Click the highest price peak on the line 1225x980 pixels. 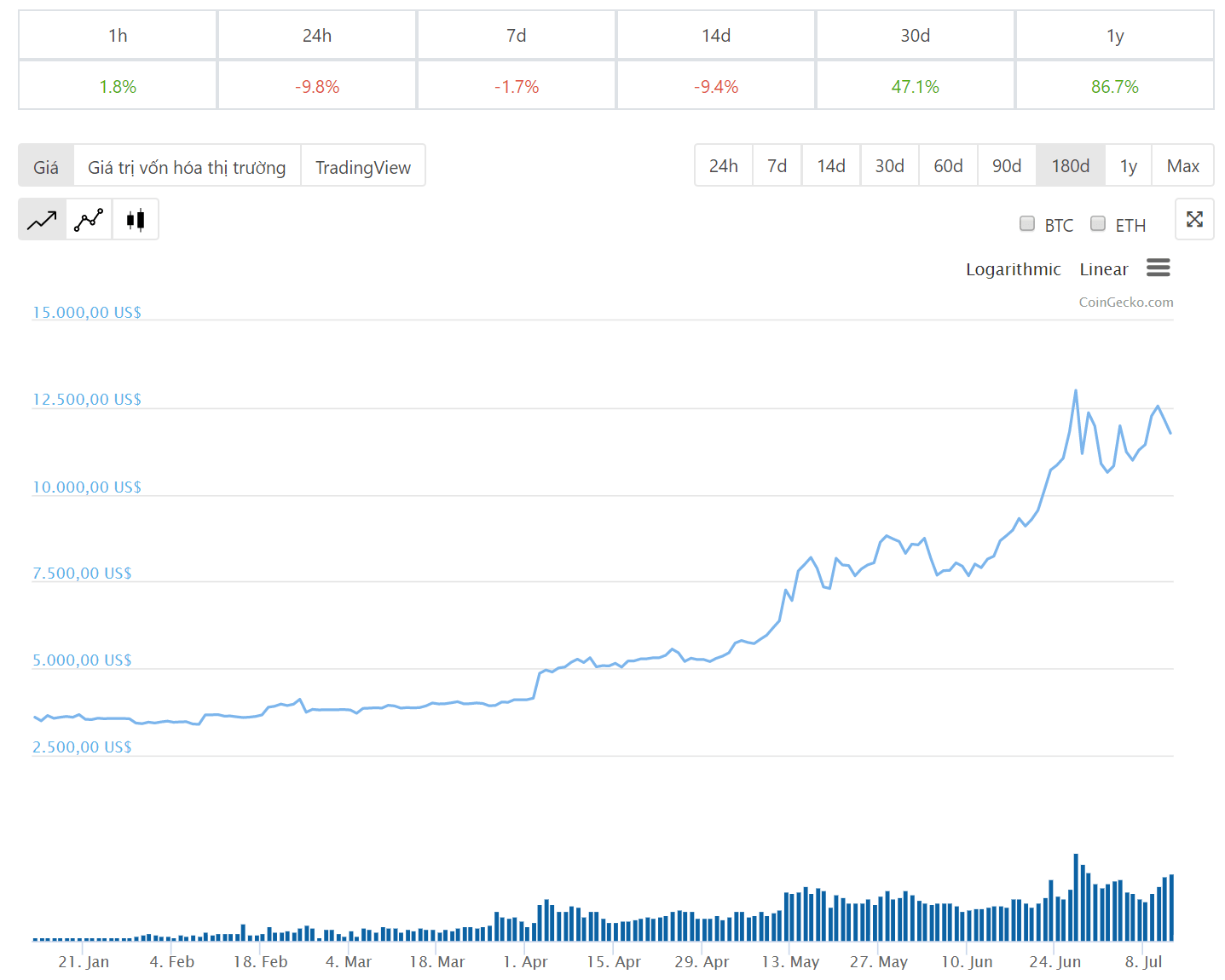tap(1076, 391)
